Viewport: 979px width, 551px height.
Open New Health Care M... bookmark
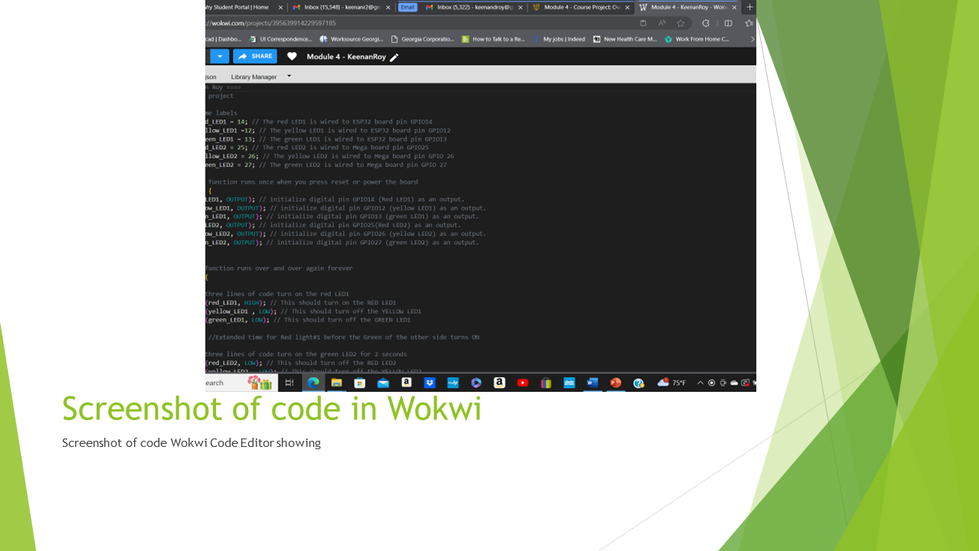[624, 39]
